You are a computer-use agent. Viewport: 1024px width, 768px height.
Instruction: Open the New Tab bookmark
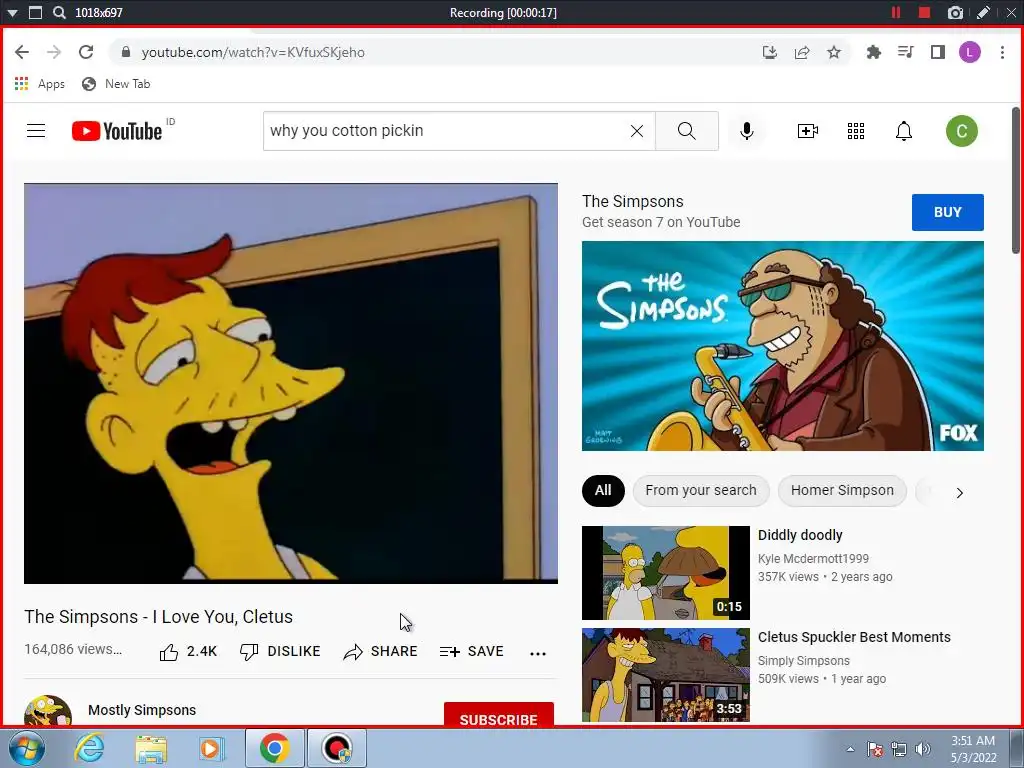point(116,84)
